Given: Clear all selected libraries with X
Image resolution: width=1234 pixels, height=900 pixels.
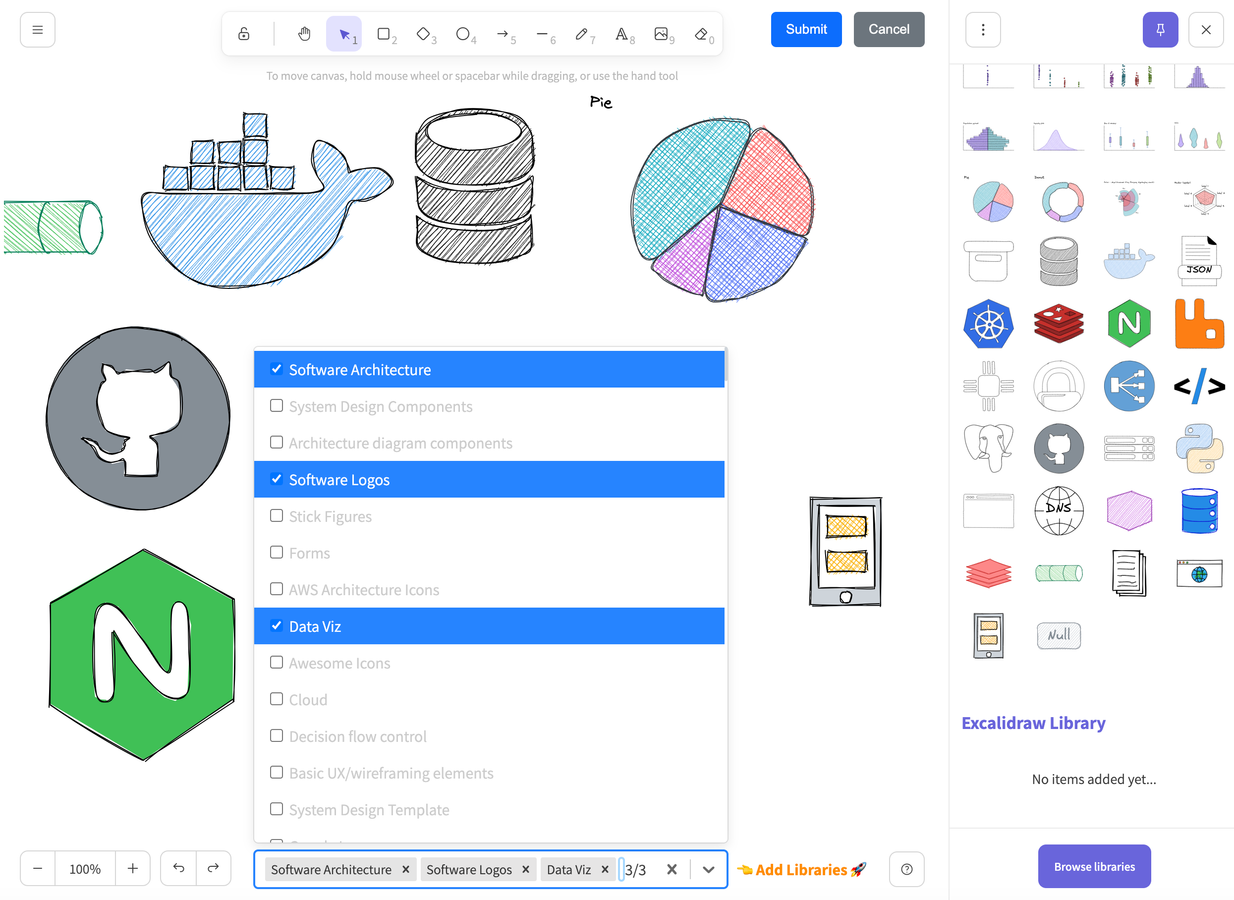Looking at the screenshot, I should pyautogui.click(x=672, y=870).
